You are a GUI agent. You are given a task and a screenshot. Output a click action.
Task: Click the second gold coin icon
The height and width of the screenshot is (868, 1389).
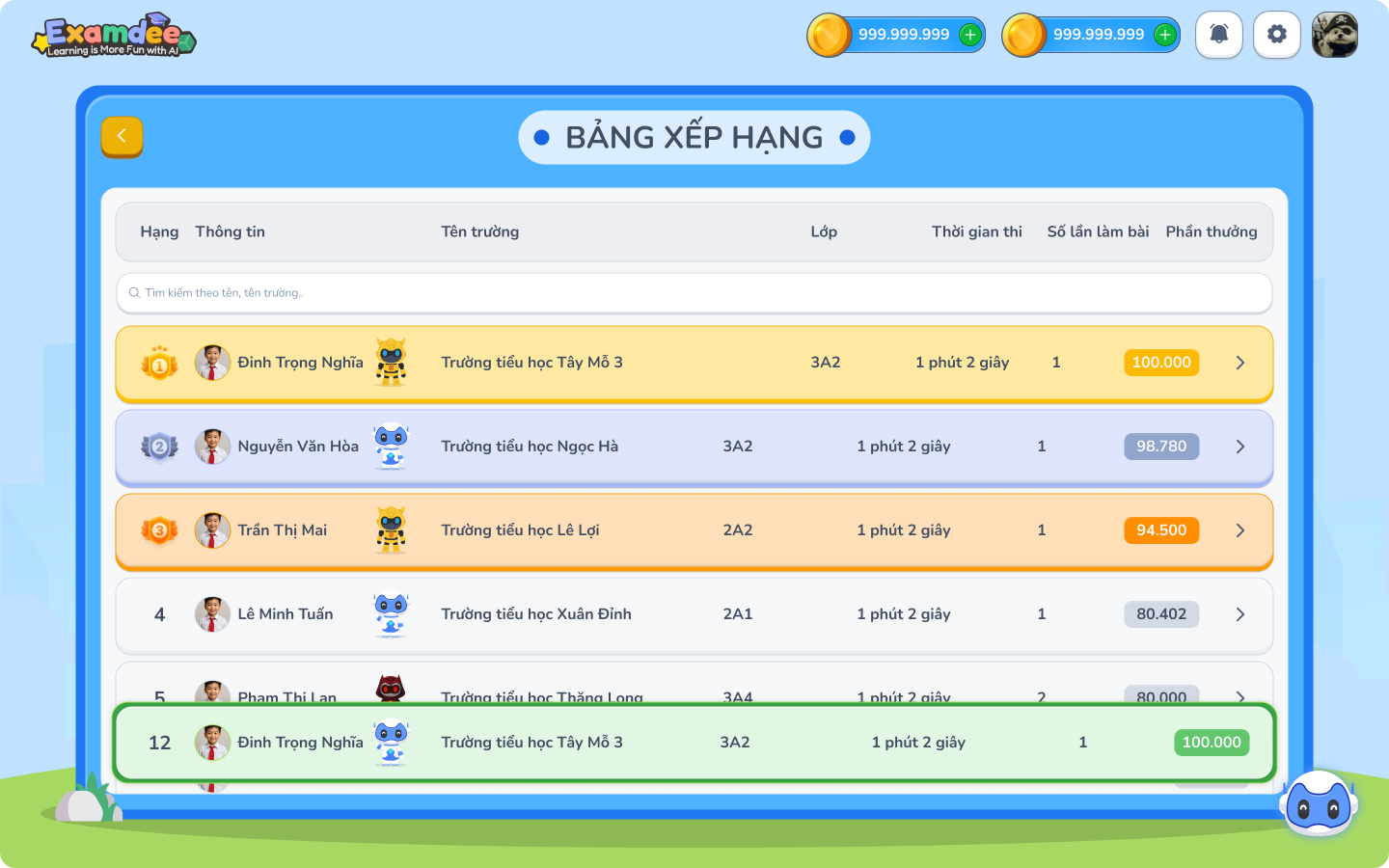coord(1023,35)
